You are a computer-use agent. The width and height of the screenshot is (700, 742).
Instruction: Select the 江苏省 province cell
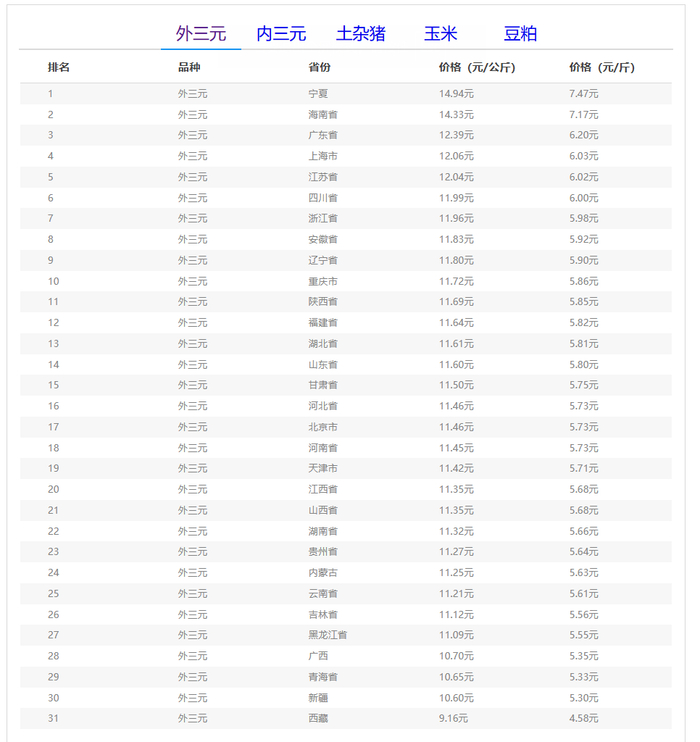pyautogui.click(x=323, y=177)
